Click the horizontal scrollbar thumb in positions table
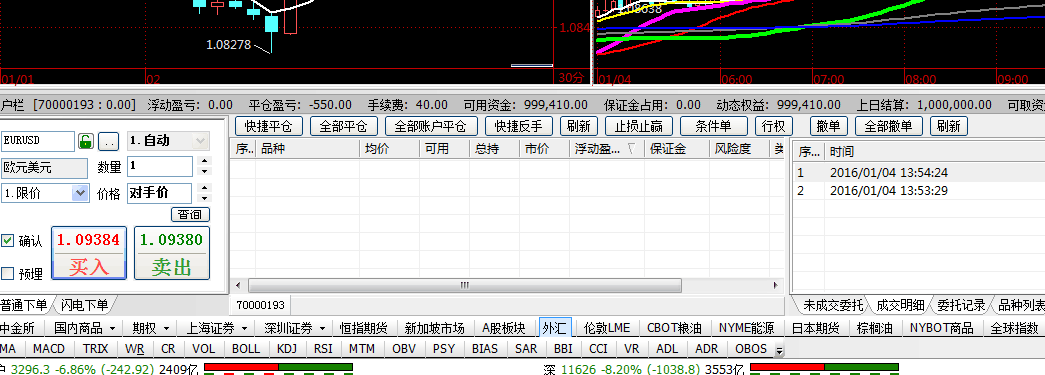 click(465, 286)
